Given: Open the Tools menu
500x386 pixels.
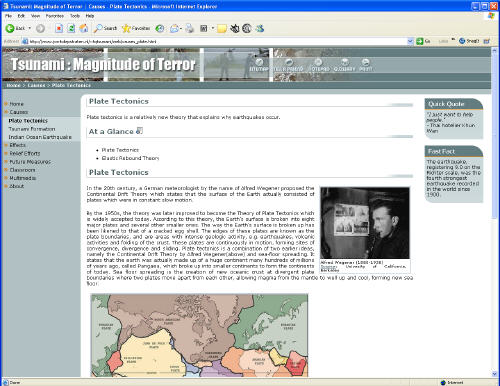Looking at the screenshot, I should 75,16.
